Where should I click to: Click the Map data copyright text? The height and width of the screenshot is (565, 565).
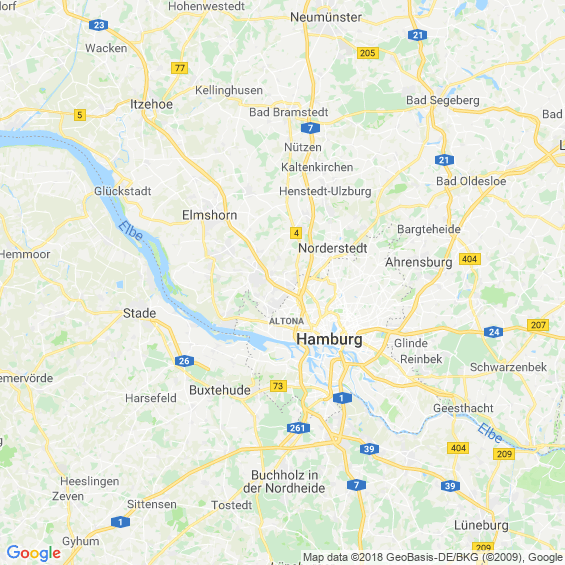coord(434,557)
